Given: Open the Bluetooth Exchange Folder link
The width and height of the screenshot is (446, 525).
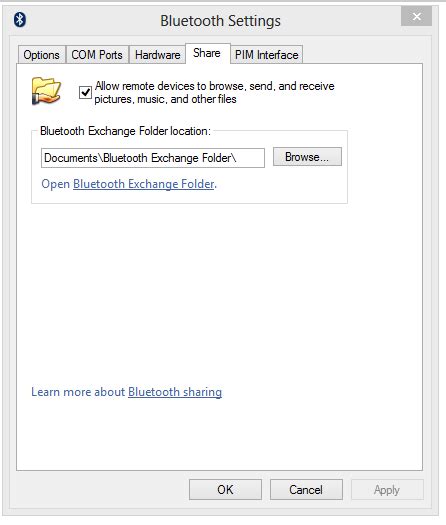Looking at the screenshot, I should 144,184.
